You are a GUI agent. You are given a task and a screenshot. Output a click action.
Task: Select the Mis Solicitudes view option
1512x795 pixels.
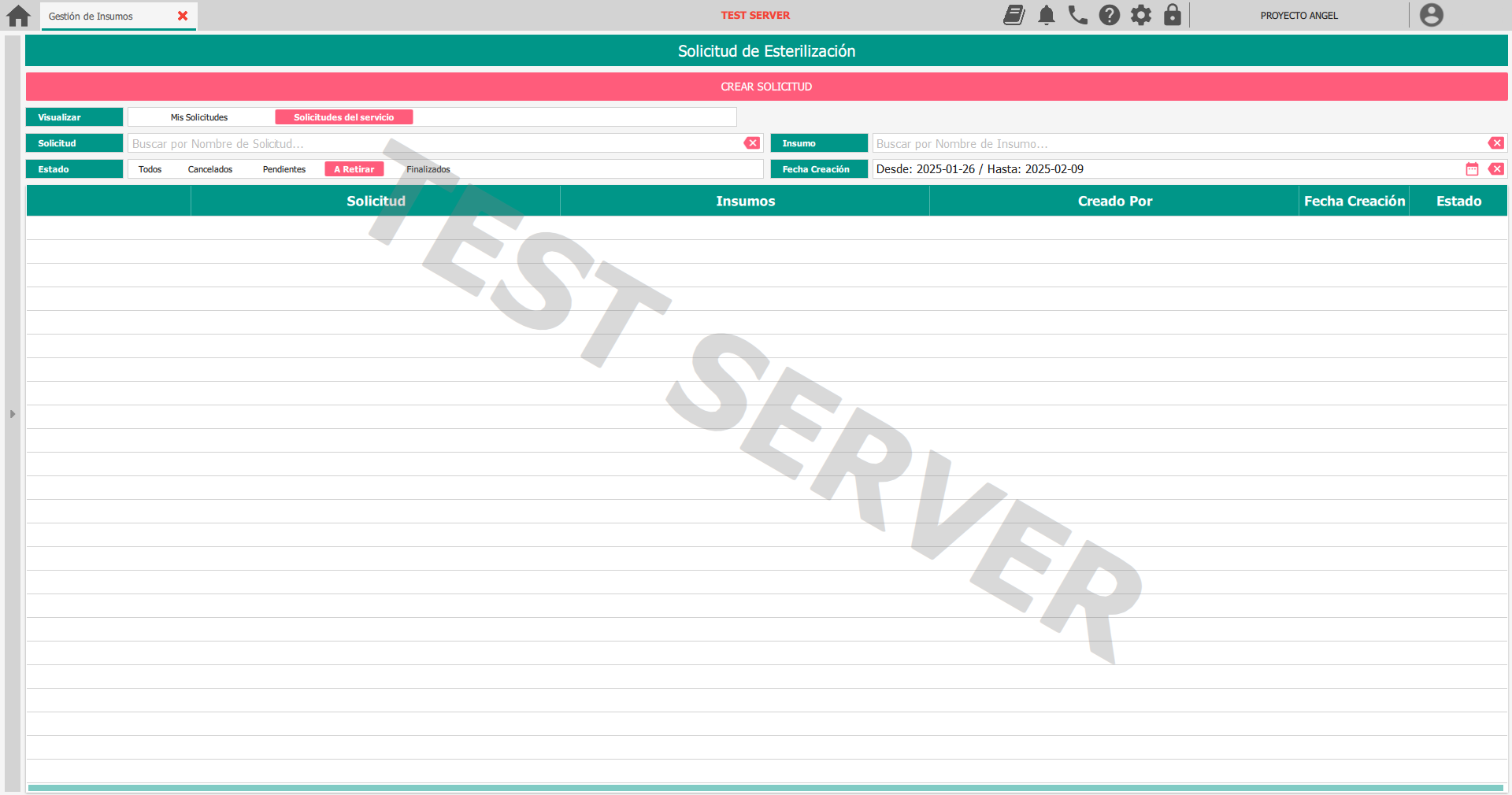199,117
